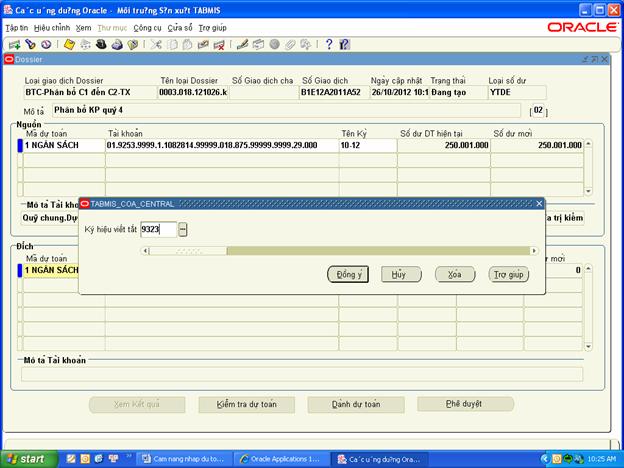Viewport: 624px width, 468px height.
Task: Click the Trợ giúp button in dialog
Action: click(509, 274)
